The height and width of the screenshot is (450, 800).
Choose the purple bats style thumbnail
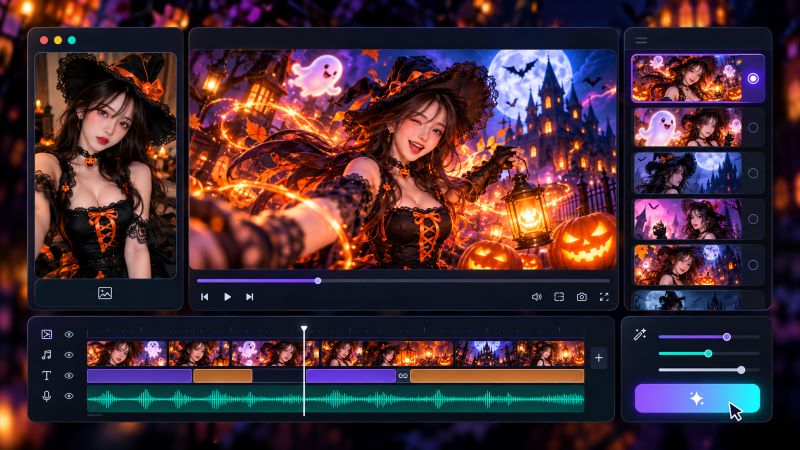click(687, 219)
